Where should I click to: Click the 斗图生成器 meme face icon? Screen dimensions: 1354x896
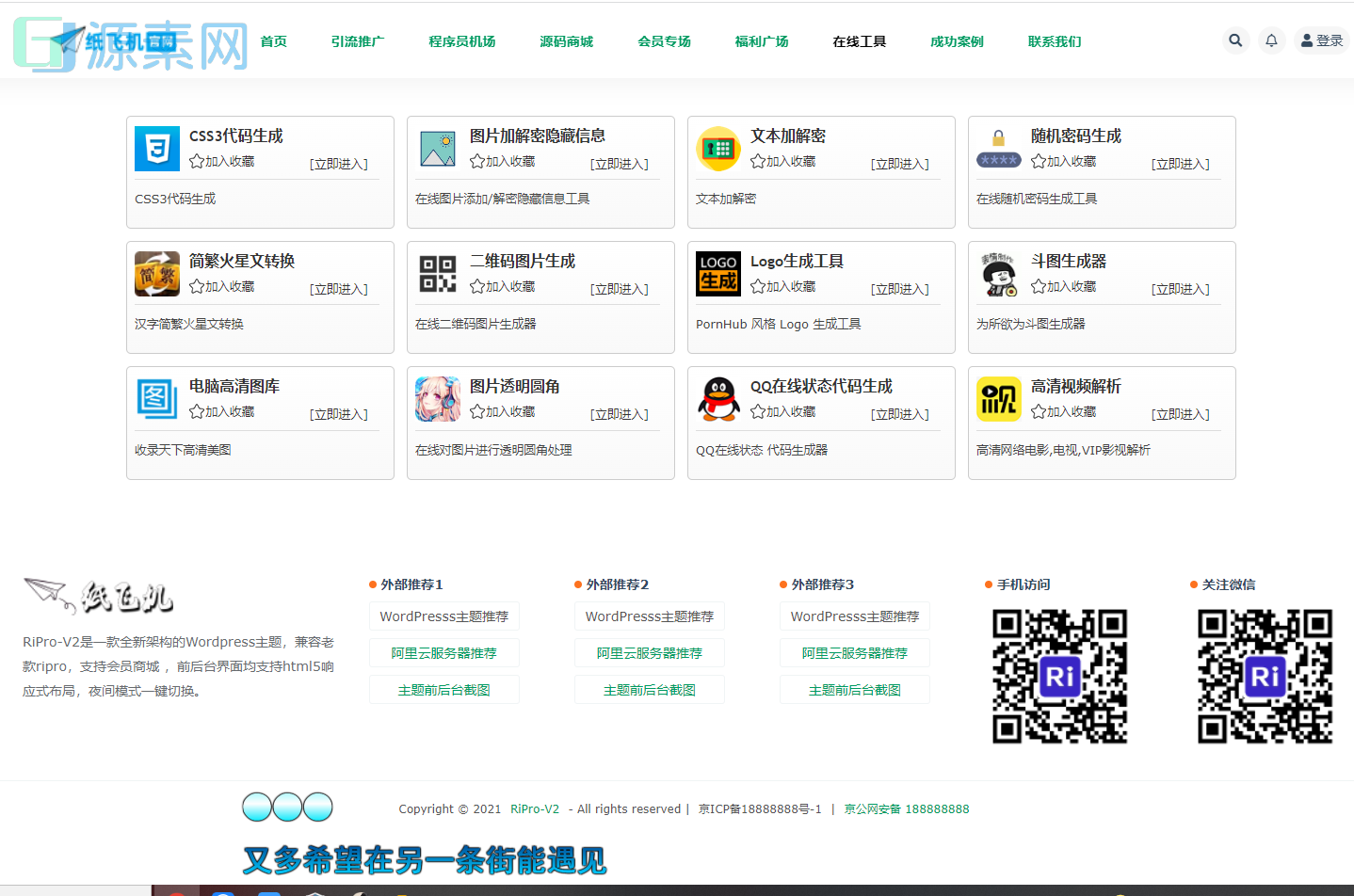(998, 273)
